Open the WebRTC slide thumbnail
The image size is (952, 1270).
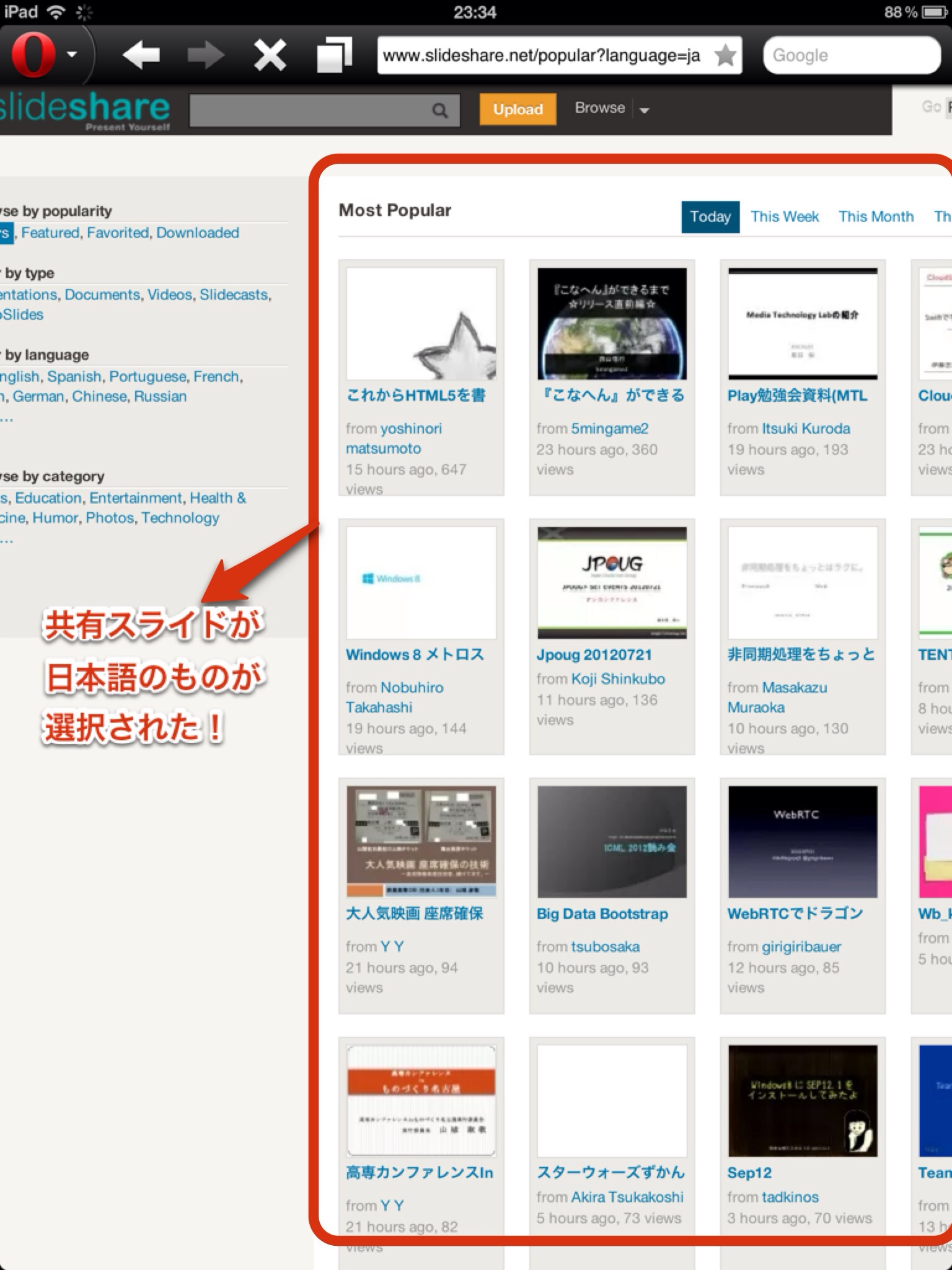[x=803, y=842]
